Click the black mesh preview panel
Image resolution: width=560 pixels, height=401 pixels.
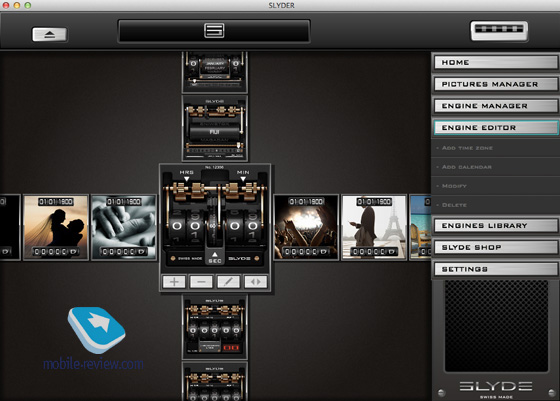coord(496,326)
